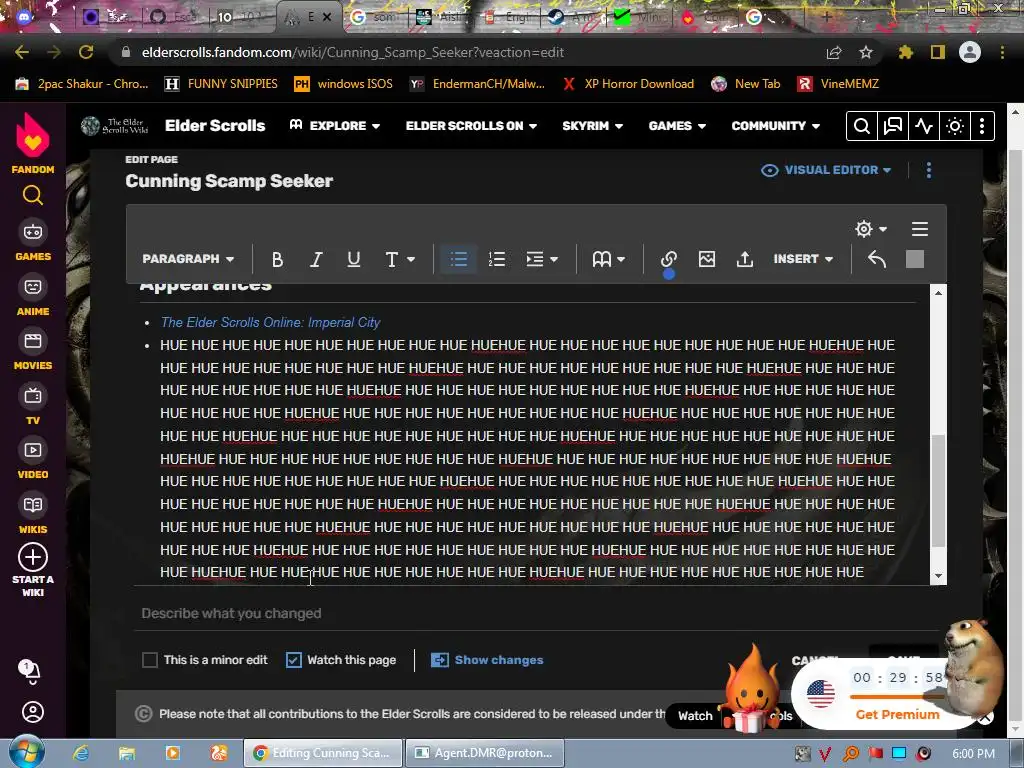Open The Elder Scrolls Online: Imperial City link
Viewport: 1024px width, 768px height.
(x=270, y=323)
